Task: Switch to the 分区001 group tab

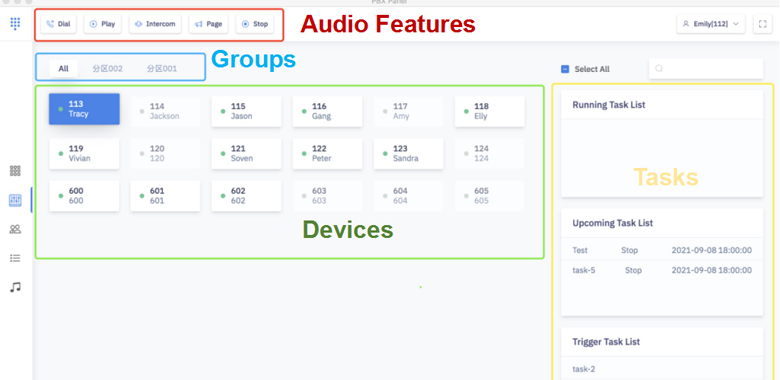Action: click(162, 69)
